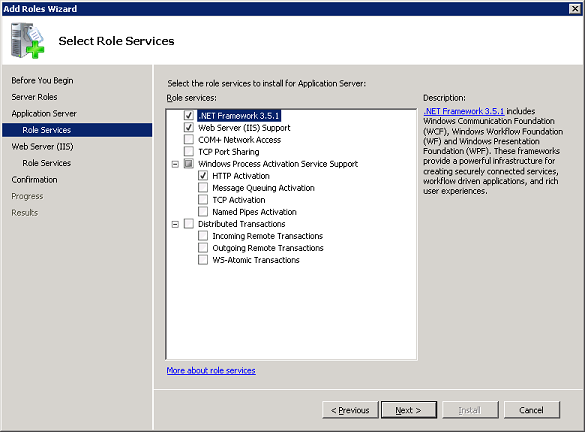
Task: Click the Add Roles server icon
Action: (x=27, y=40)
